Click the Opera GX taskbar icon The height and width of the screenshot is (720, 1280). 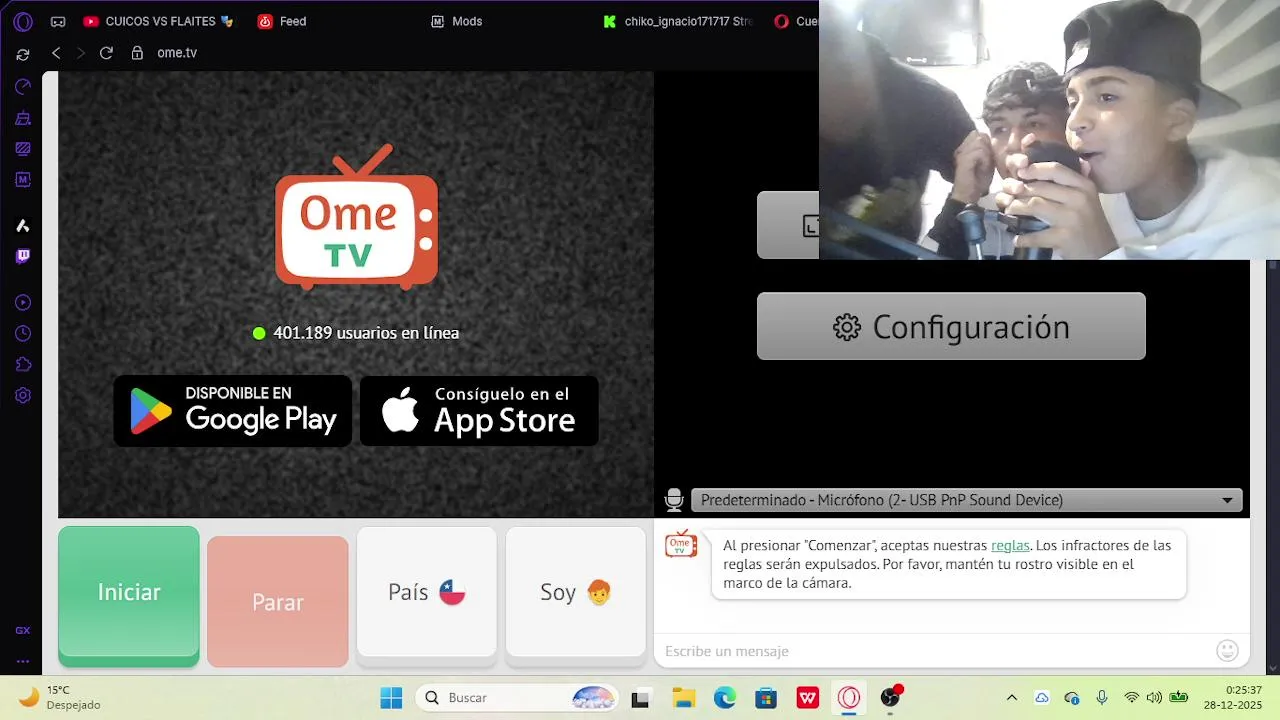(849, 697)
